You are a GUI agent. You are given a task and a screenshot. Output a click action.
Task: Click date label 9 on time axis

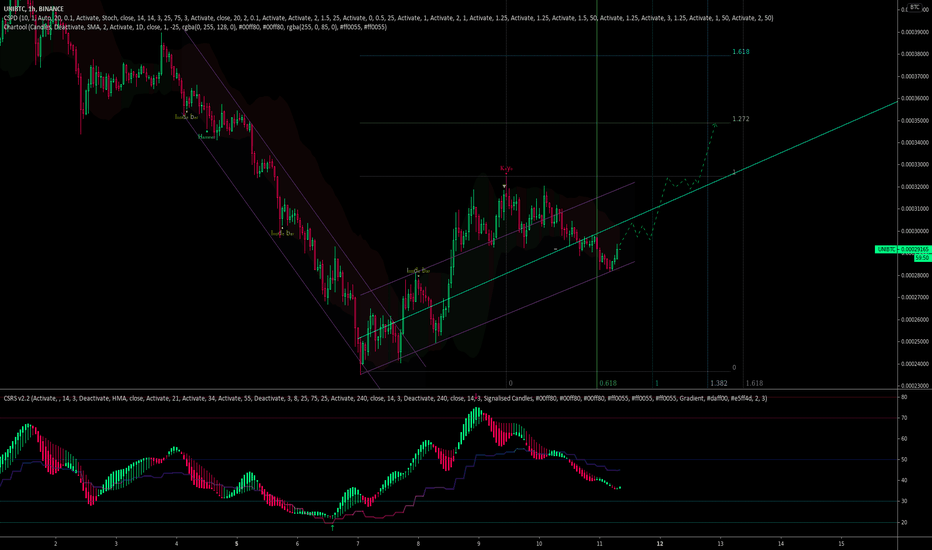pyautogui.click(x=478, y=543)
